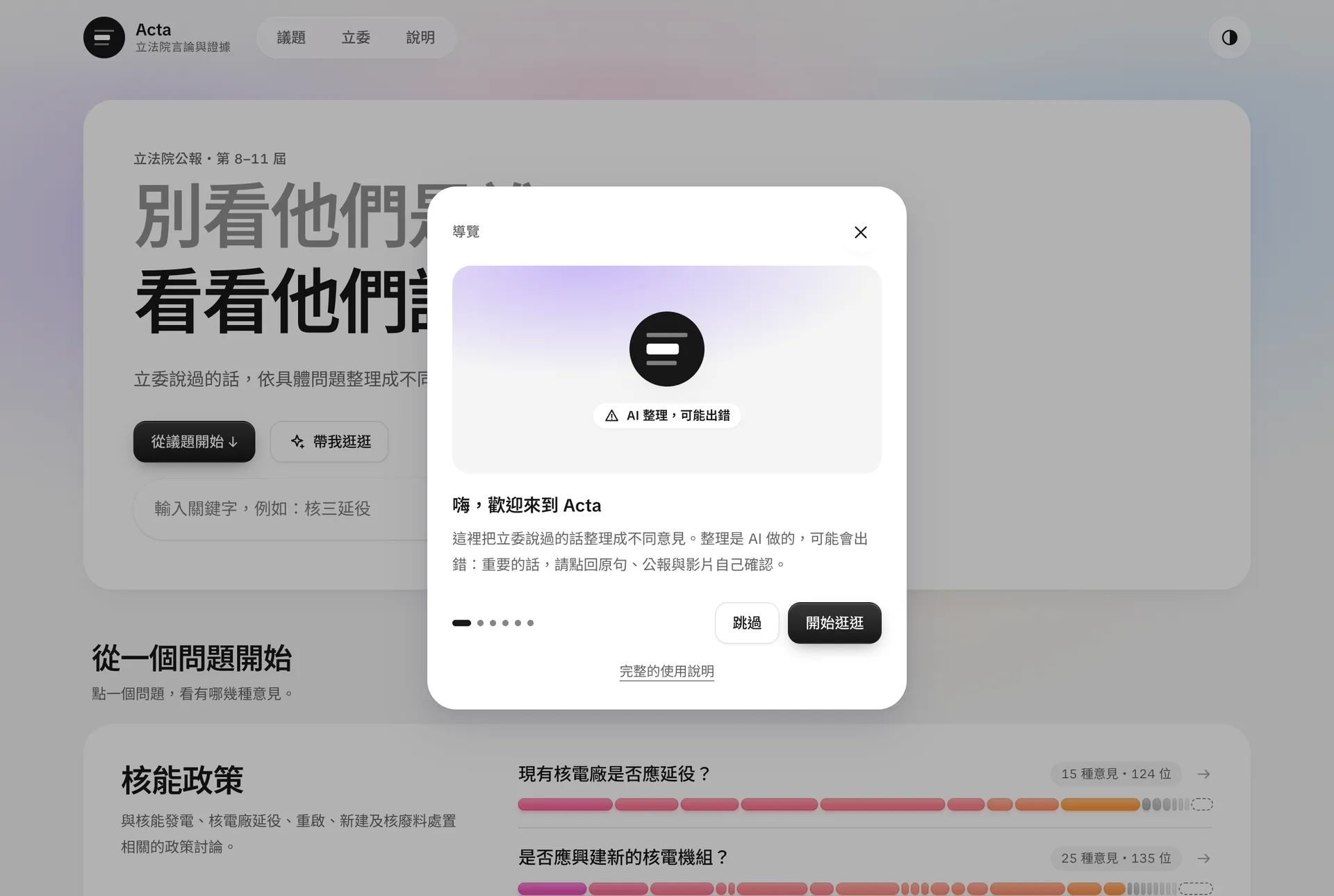Open the 說明 nav item
Image resolution: width=1334 pixels, height=896 pixels.
420,38
